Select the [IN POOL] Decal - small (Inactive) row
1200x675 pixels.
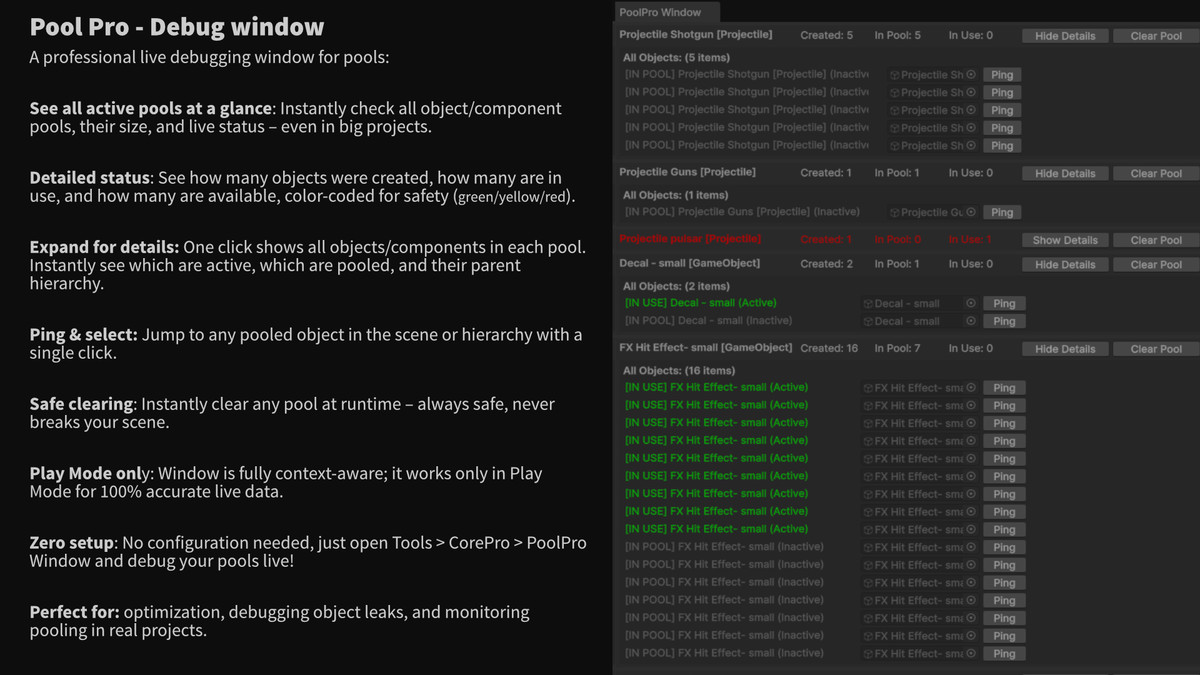coord(708,321)
